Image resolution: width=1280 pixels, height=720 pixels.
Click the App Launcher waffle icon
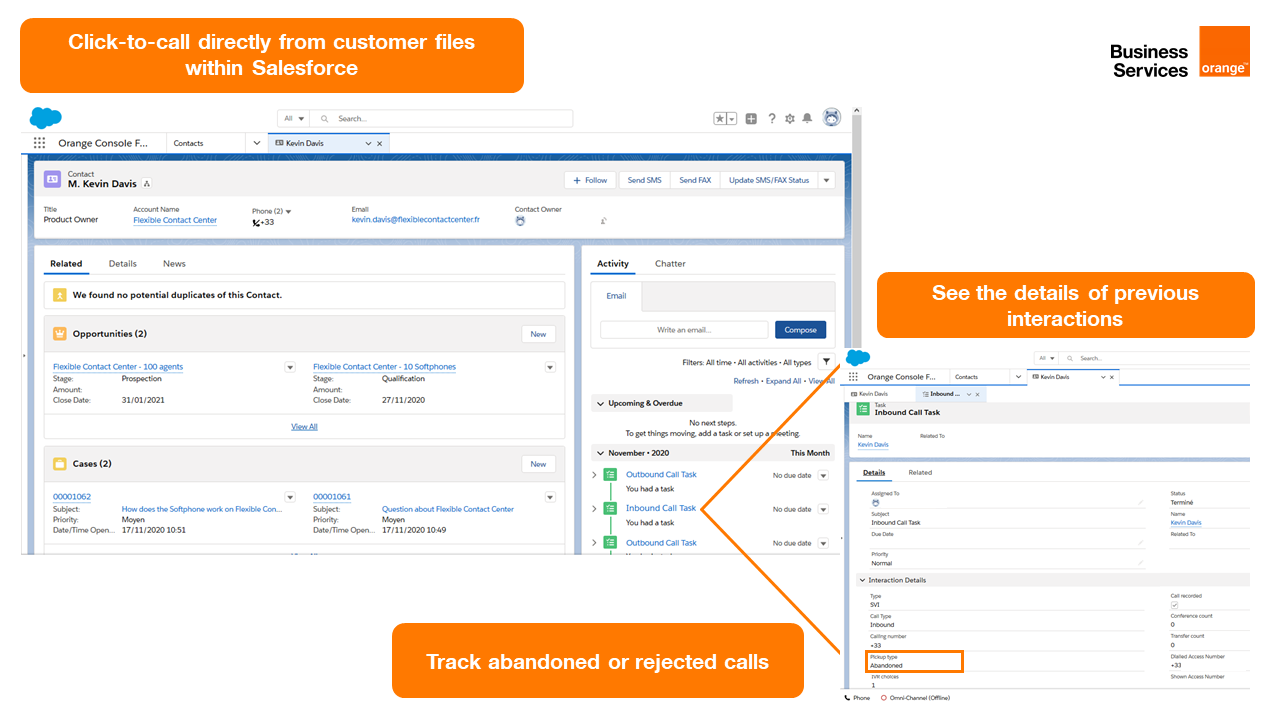pyautogui.click(x=39, y=142)
